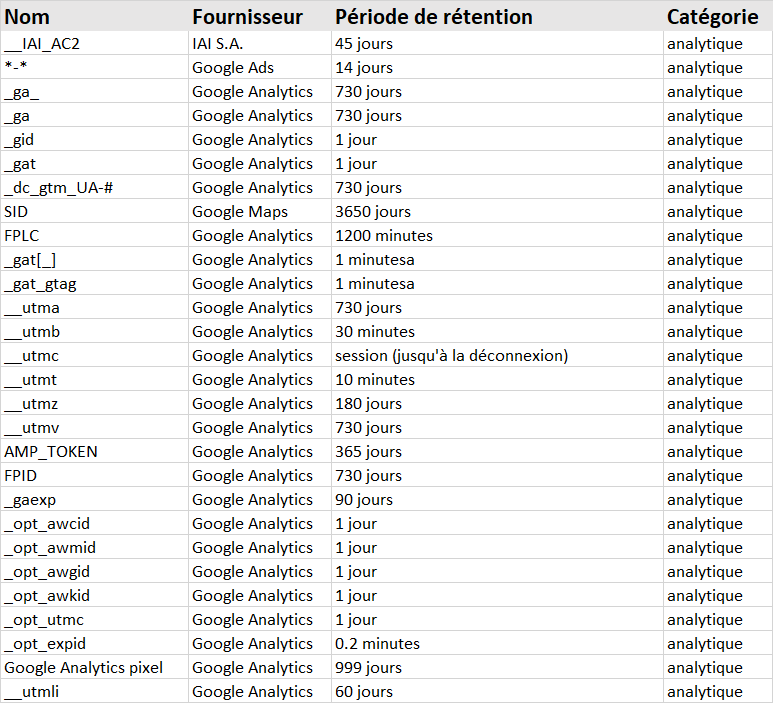Screen dimensions: 773x703
Task: Select the Période de rétention column header
Action: (x=433, y=17)
